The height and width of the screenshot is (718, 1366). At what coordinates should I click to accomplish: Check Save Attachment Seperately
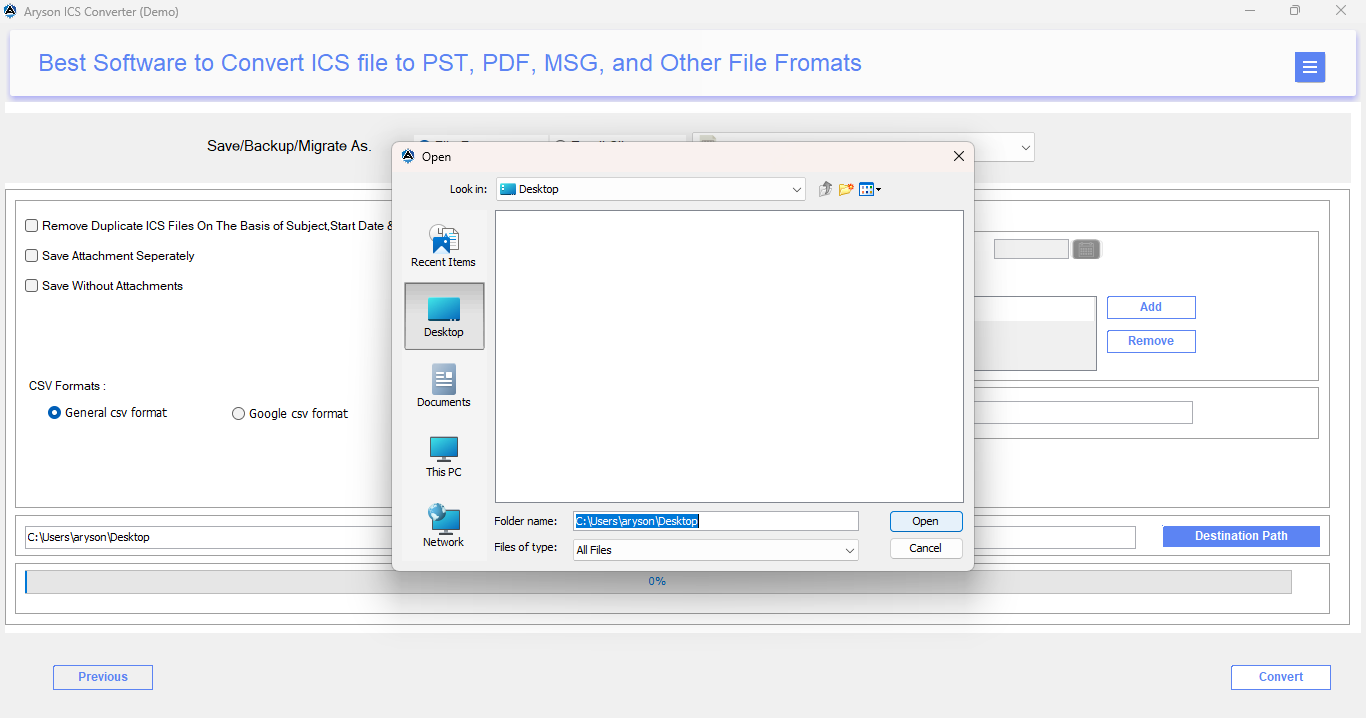(32, 256)
